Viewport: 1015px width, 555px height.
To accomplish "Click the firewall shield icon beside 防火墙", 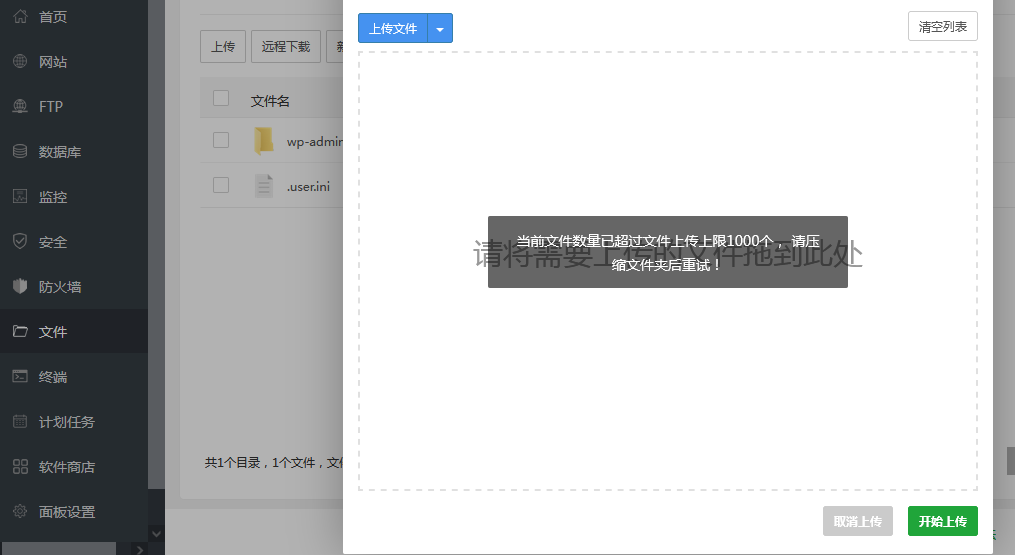I will pyautogui.click(x=20, y=286).
